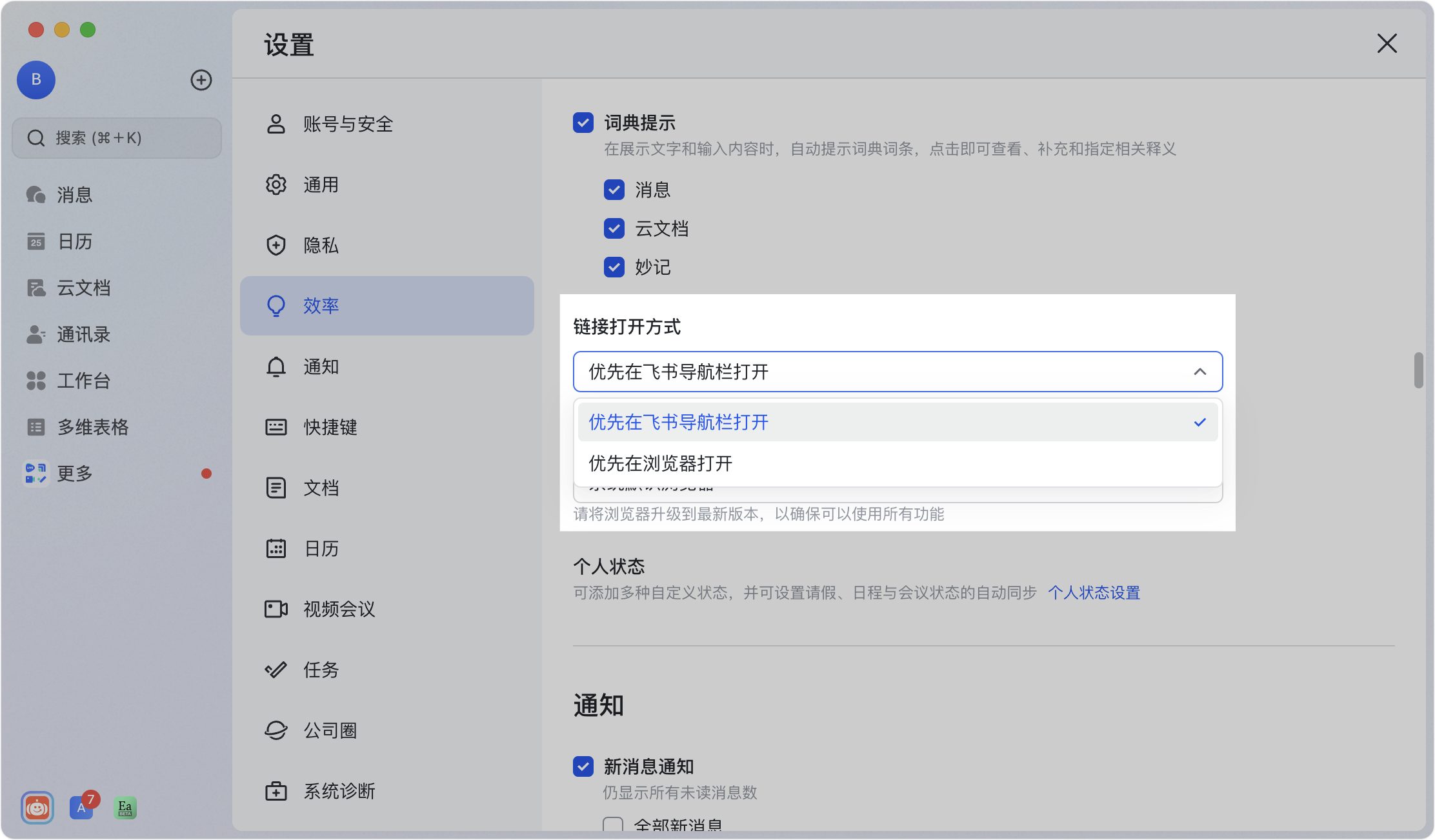Open 系统诊断 settings section
This screenshot has height=840, width=1435.
click(x=387, y=791)
